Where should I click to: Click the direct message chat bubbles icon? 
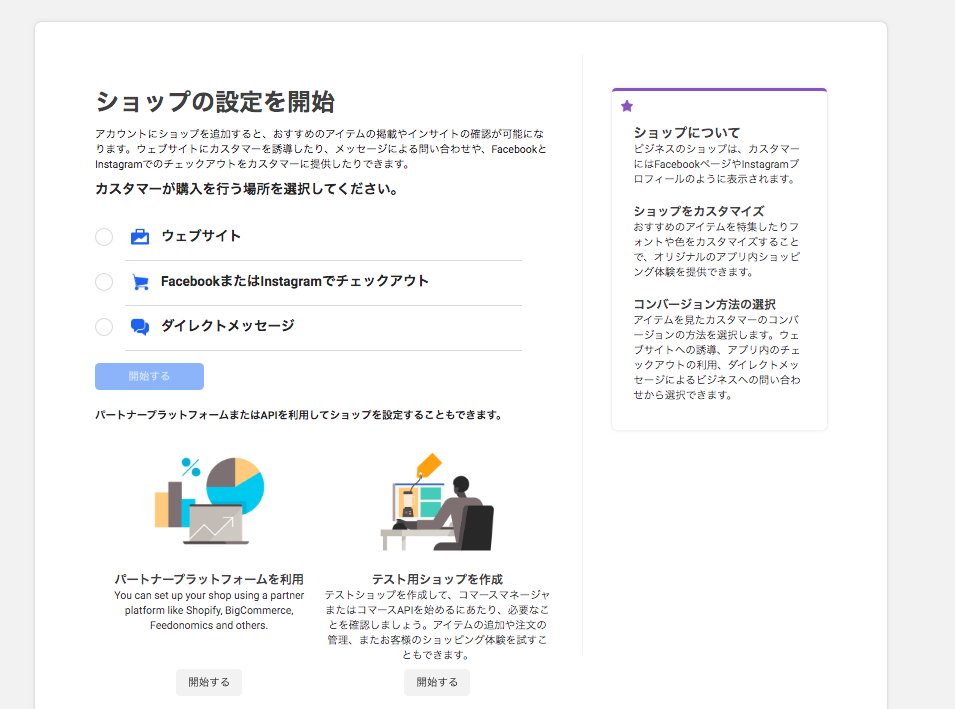140,327
